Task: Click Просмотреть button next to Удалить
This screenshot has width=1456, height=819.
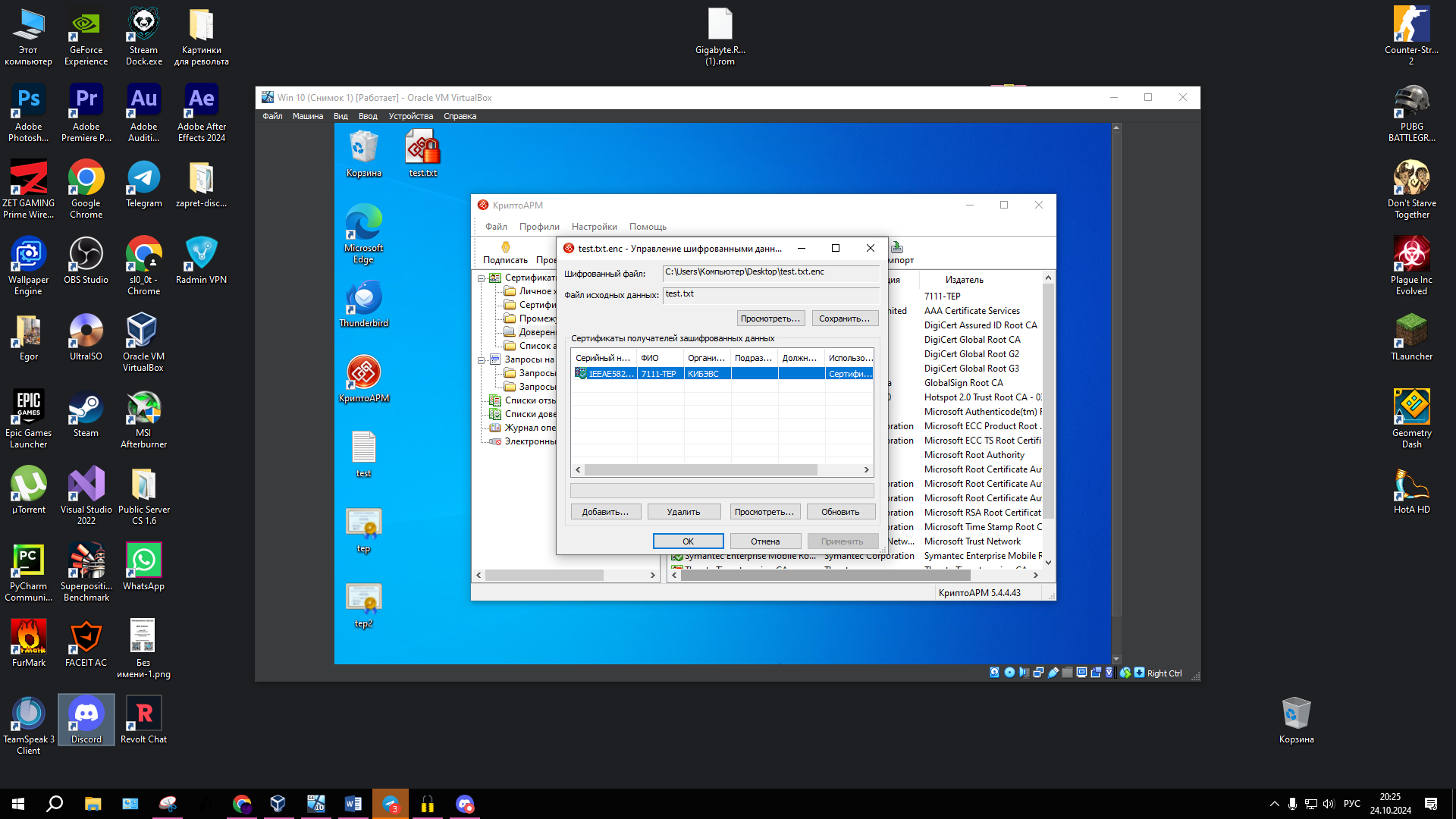Action: 764,512
